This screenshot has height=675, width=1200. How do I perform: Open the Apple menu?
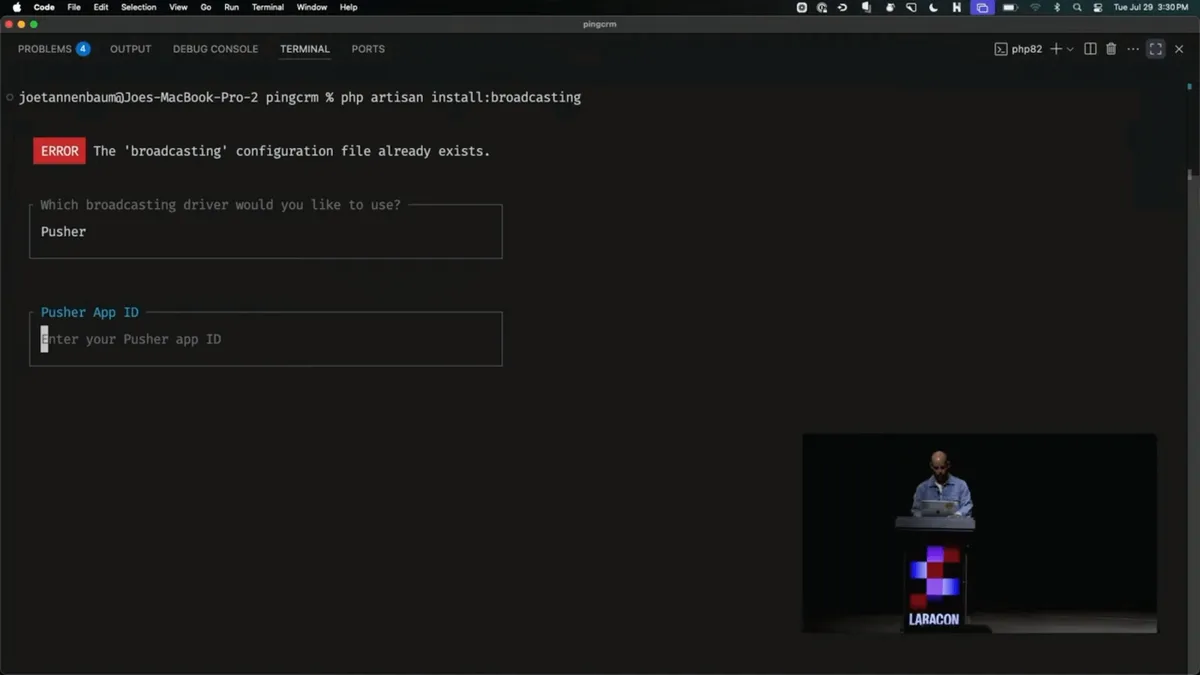pos(16,7)
